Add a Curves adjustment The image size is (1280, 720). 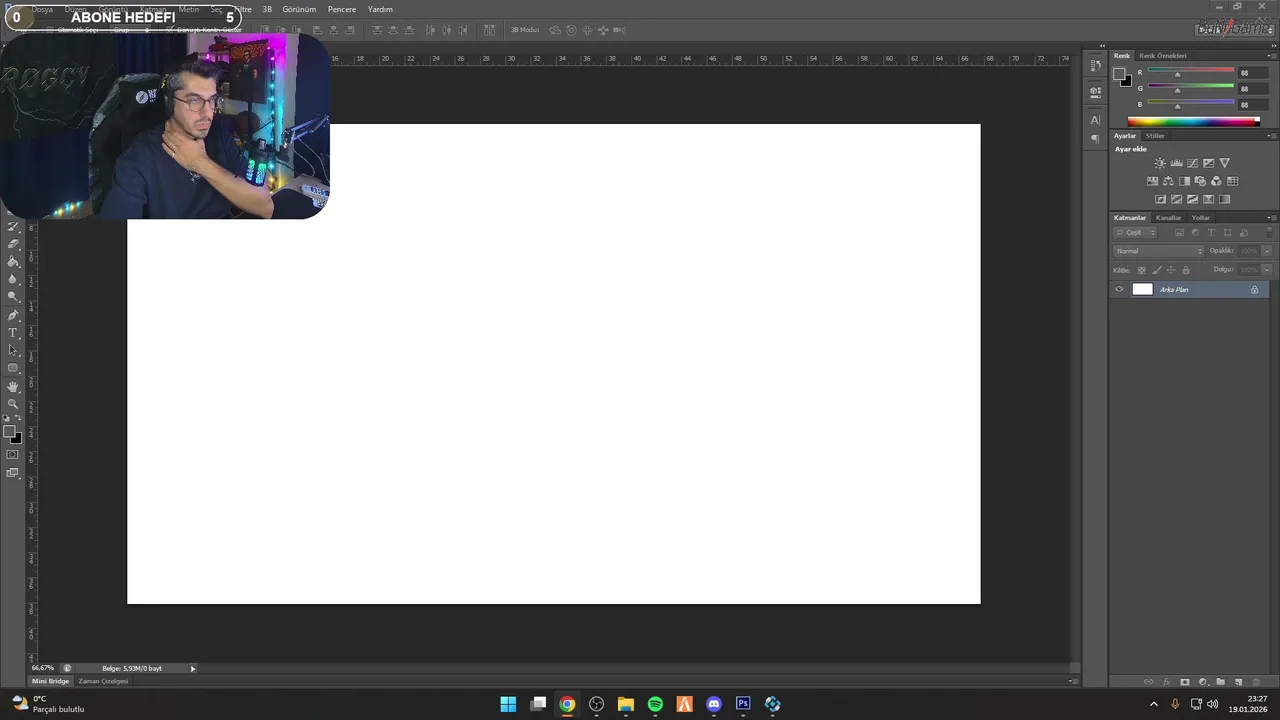(1192, 163)
